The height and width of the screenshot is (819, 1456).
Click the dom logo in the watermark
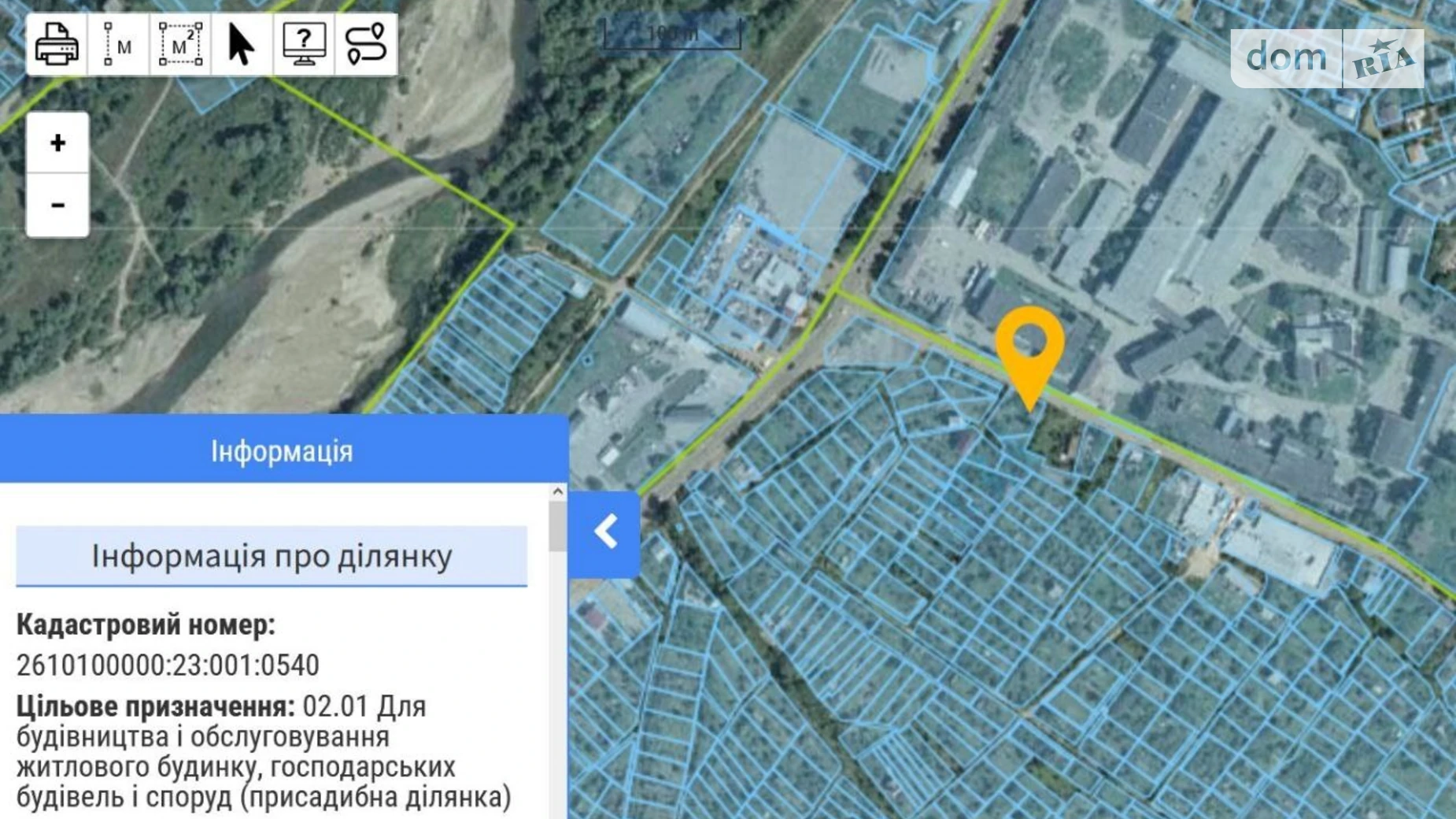(x=1286, y=57)
